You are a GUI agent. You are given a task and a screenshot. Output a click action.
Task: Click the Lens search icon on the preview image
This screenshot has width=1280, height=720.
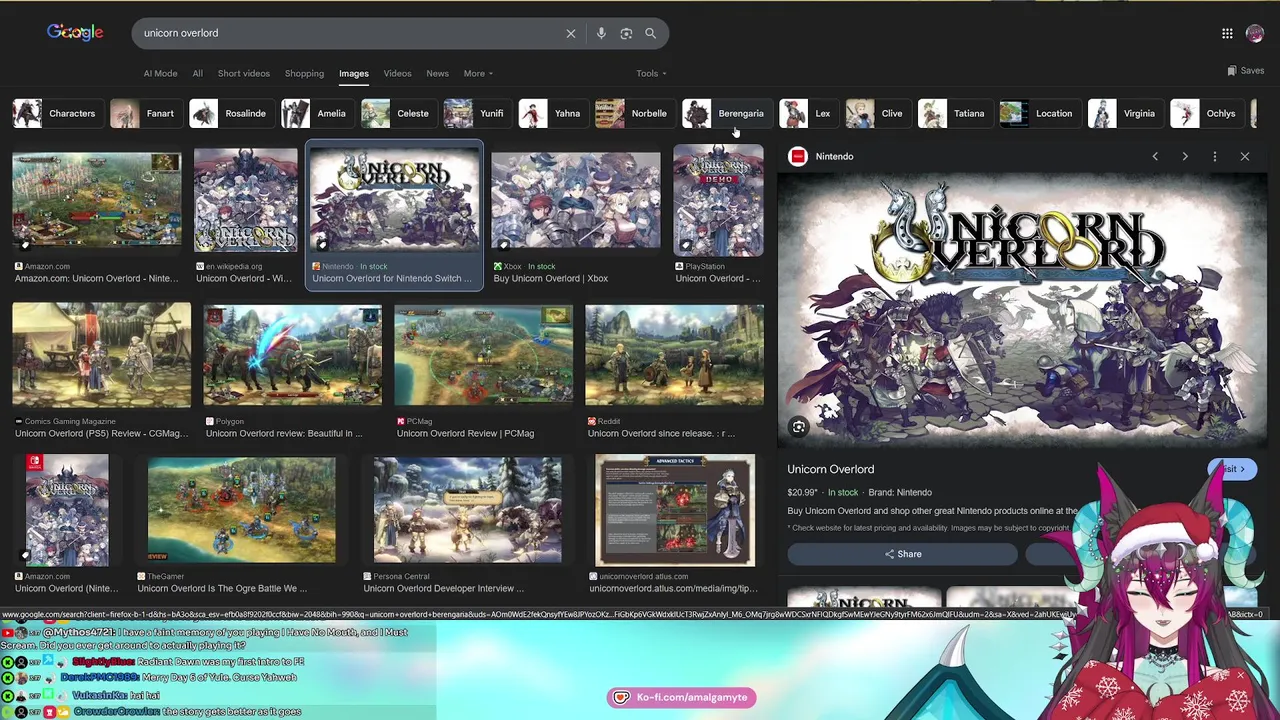pyautogui.click(x=799, y=427)
